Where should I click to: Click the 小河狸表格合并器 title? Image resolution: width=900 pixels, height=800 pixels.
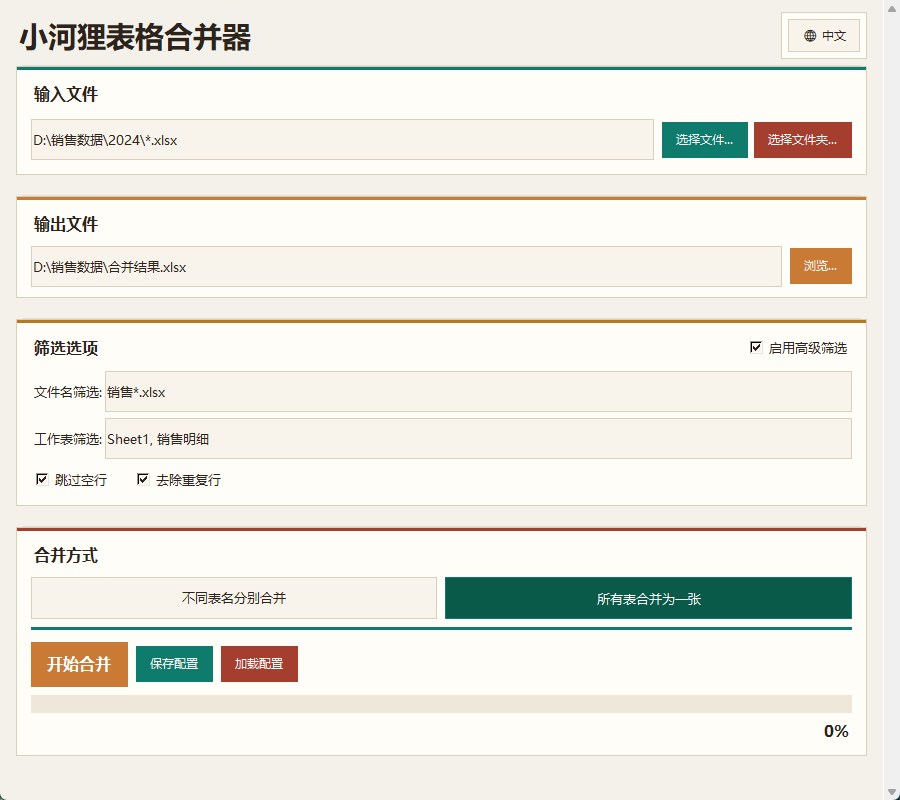click(135, 38)
